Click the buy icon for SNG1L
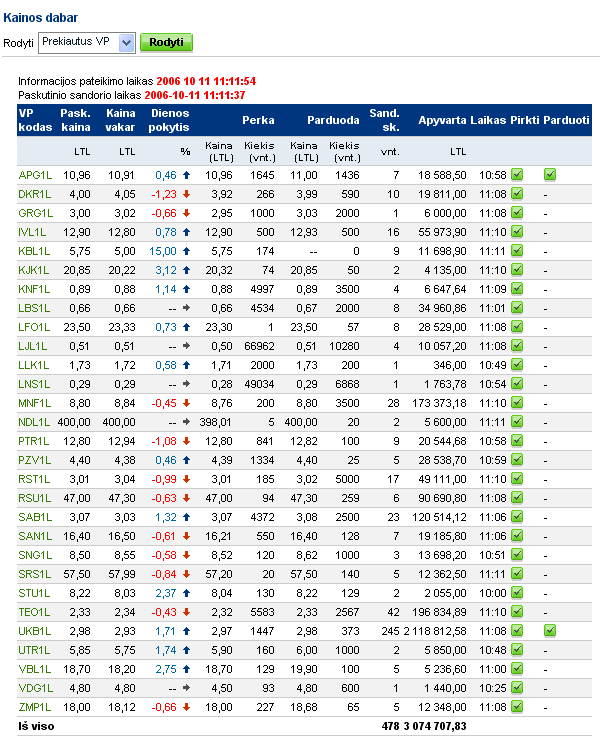 coord(517,555)
